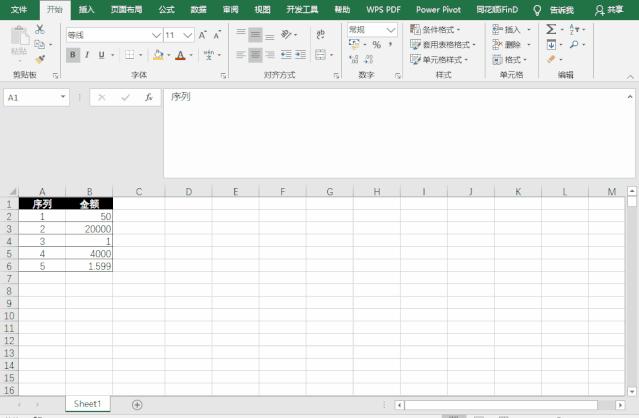
Task: Apply percent style
Action: (x=377, y=44)
